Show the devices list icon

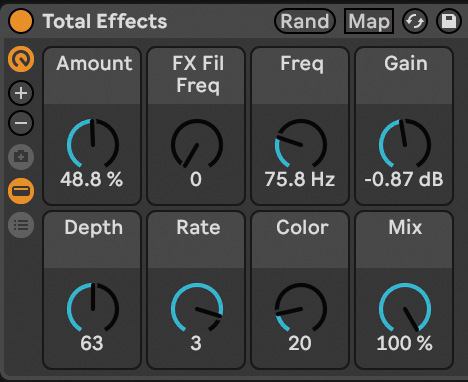pyautogui.click(x=21, y=225)
